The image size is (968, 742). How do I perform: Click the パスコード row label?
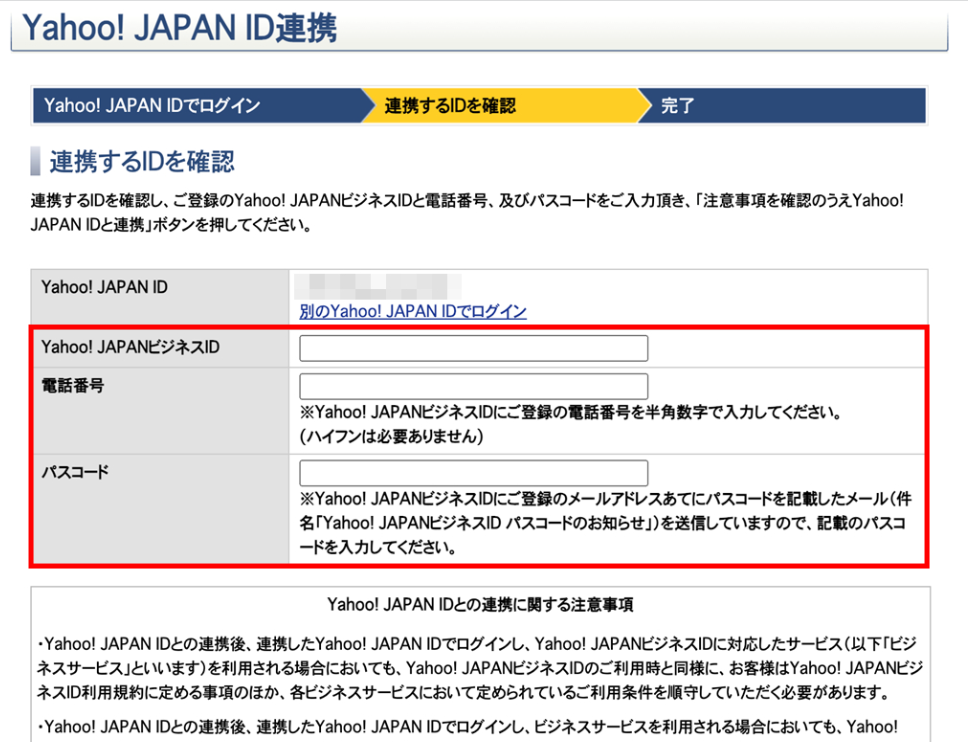click(75, 472)
